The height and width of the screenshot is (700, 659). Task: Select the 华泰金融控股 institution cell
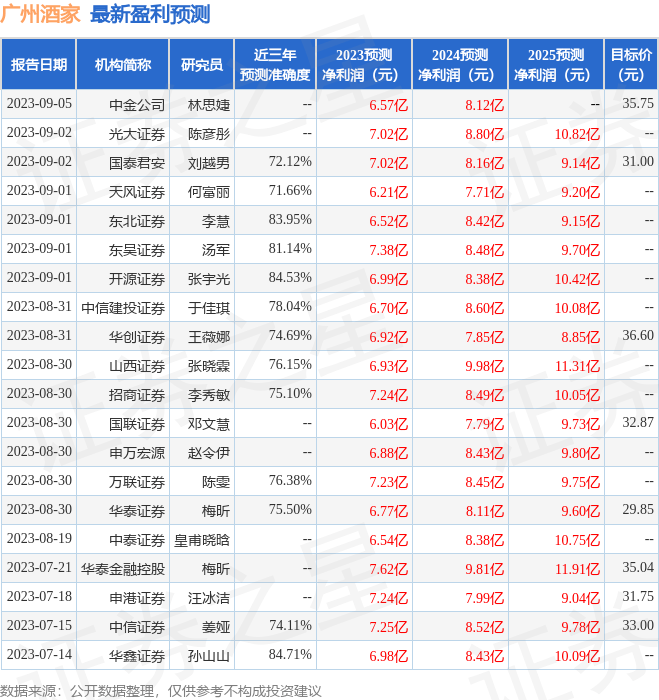pos(123,569)
